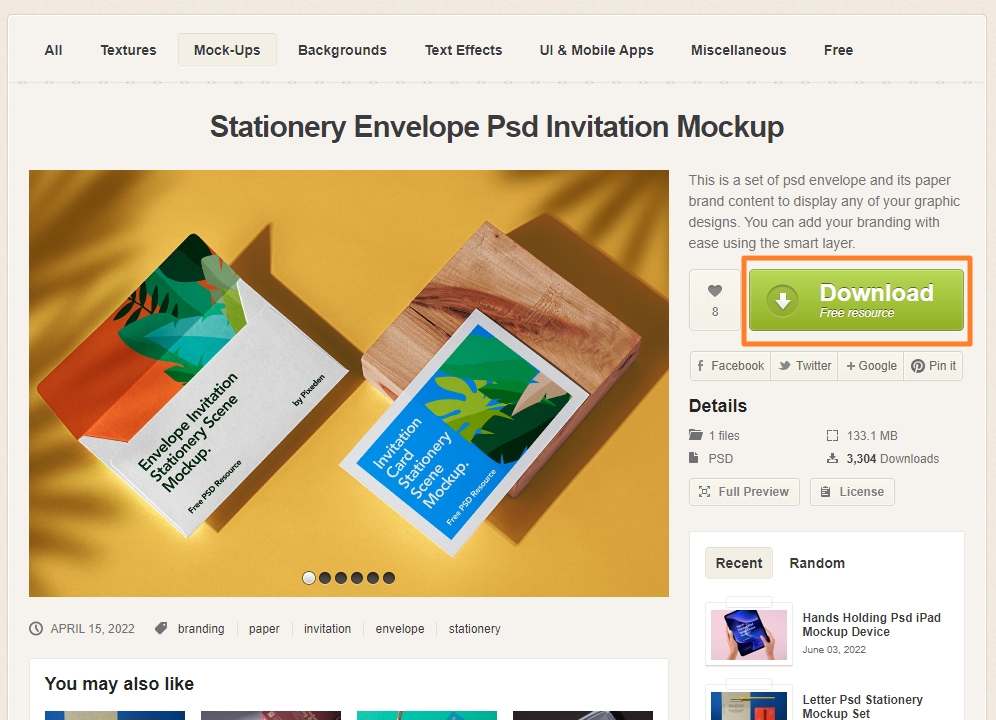Viewport: 996px width, 720px height.
Task: Open the Mock-Ups category
Action: [227, 50]
